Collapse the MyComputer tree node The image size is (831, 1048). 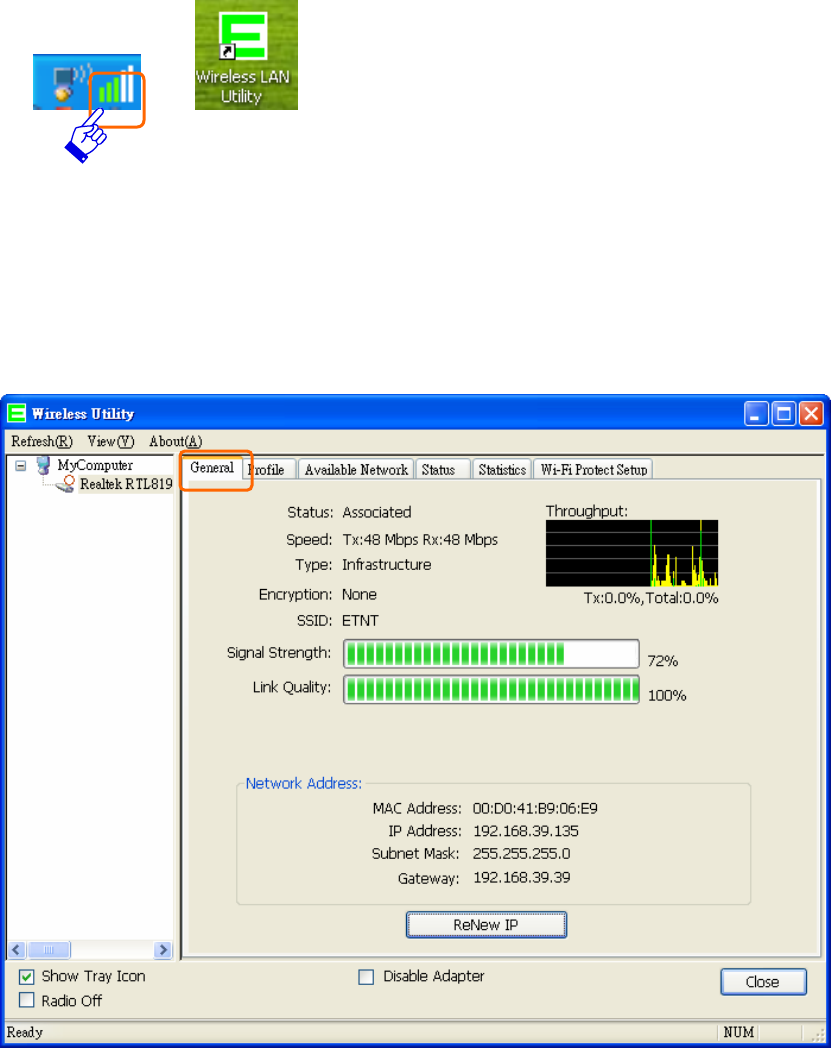pos(21,465)
